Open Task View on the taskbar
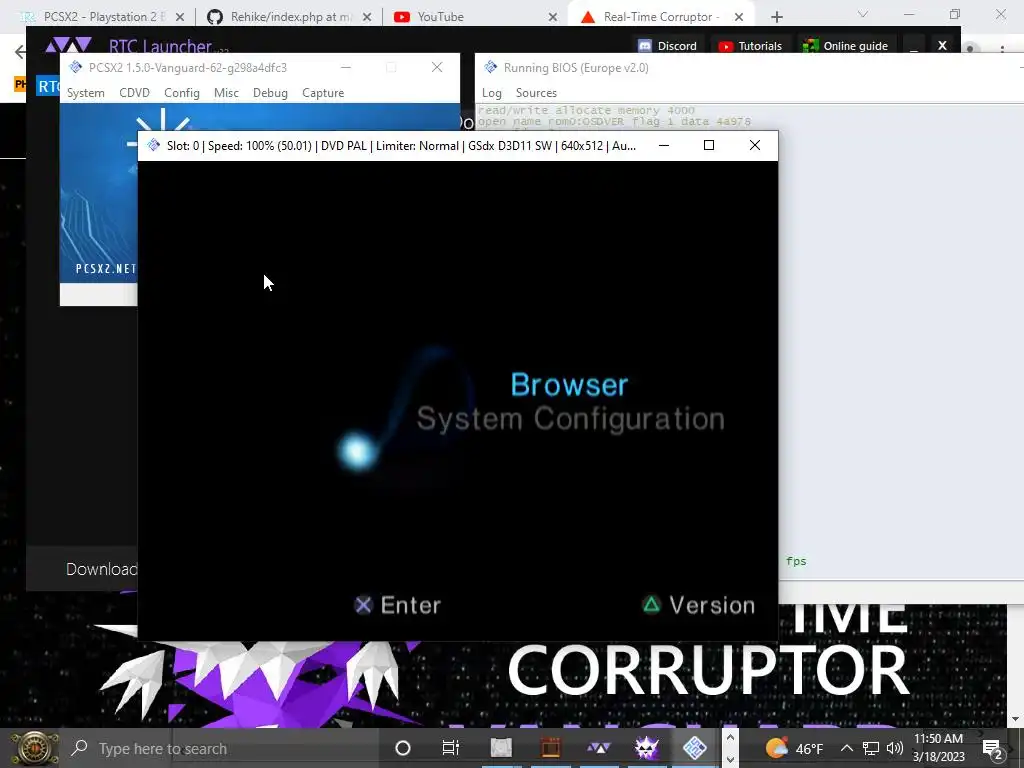Viewport: 1024px width, 768px height. tap(451, 748)
